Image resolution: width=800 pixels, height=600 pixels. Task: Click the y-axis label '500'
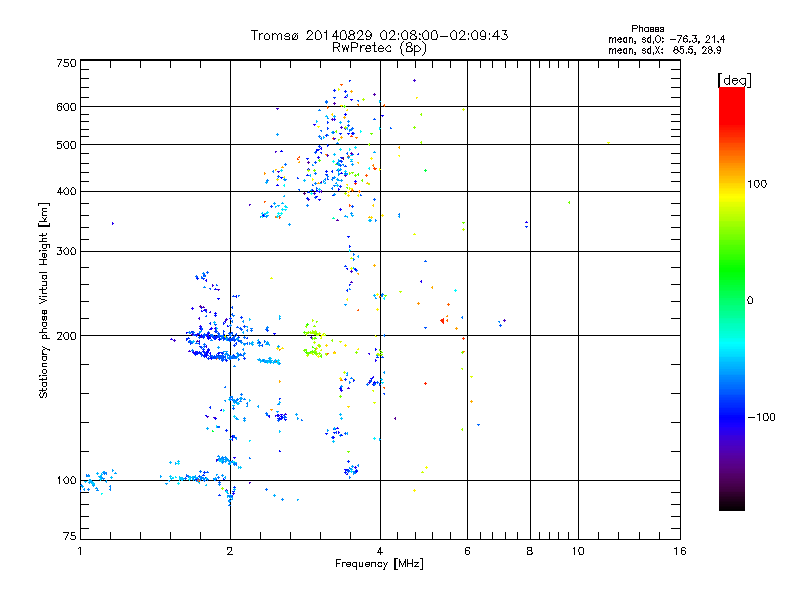66,145
